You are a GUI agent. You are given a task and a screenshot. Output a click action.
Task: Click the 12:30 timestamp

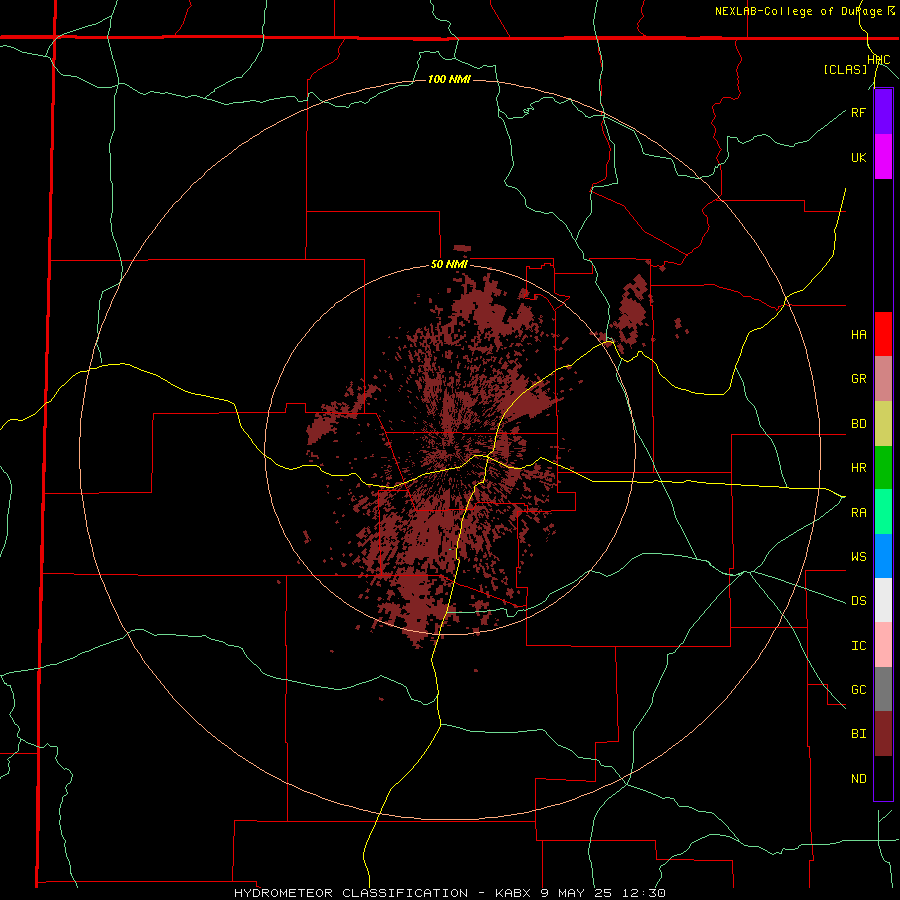pos(642,893)
